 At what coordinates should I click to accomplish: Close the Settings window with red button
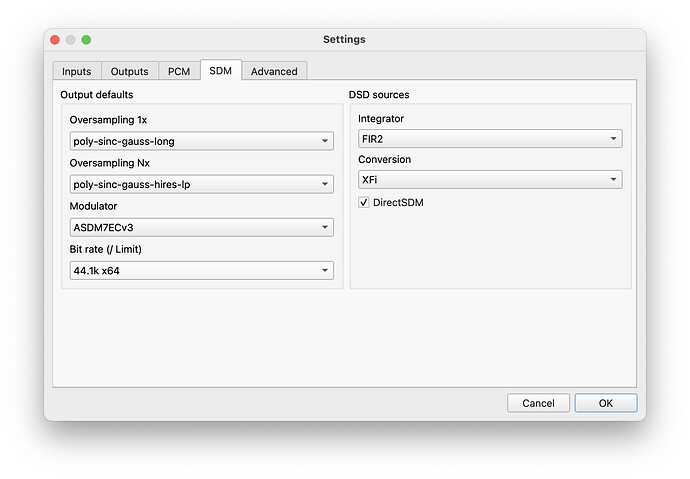tap(55, 40)
